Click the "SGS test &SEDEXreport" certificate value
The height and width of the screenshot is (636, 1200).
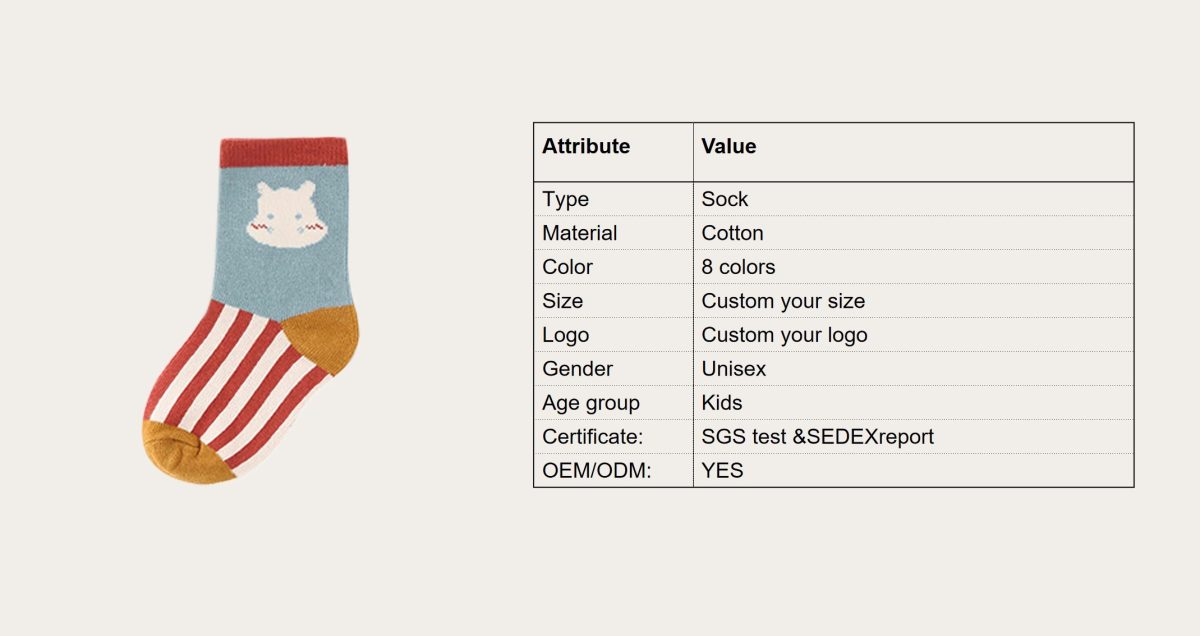point(818,437)
